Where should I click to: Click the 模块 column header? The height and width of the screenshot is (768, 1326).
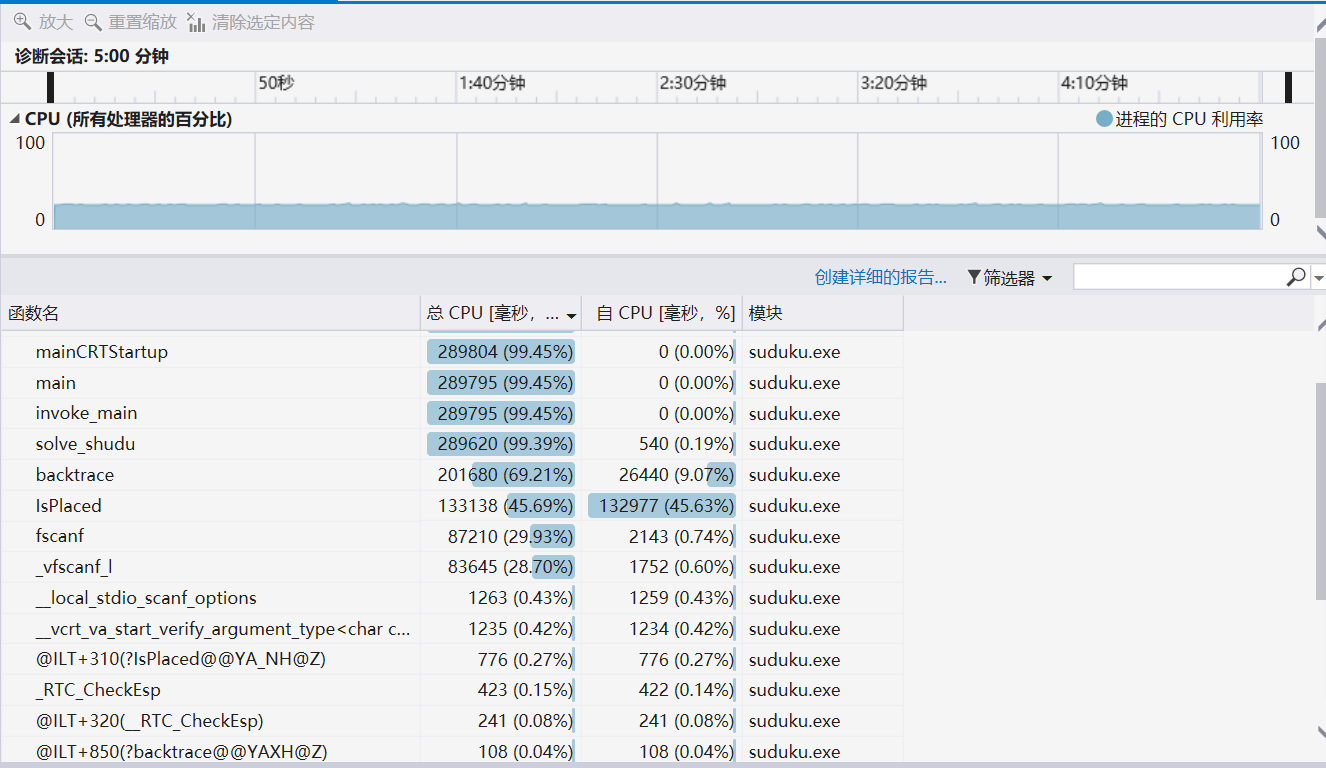coord(766,313)
